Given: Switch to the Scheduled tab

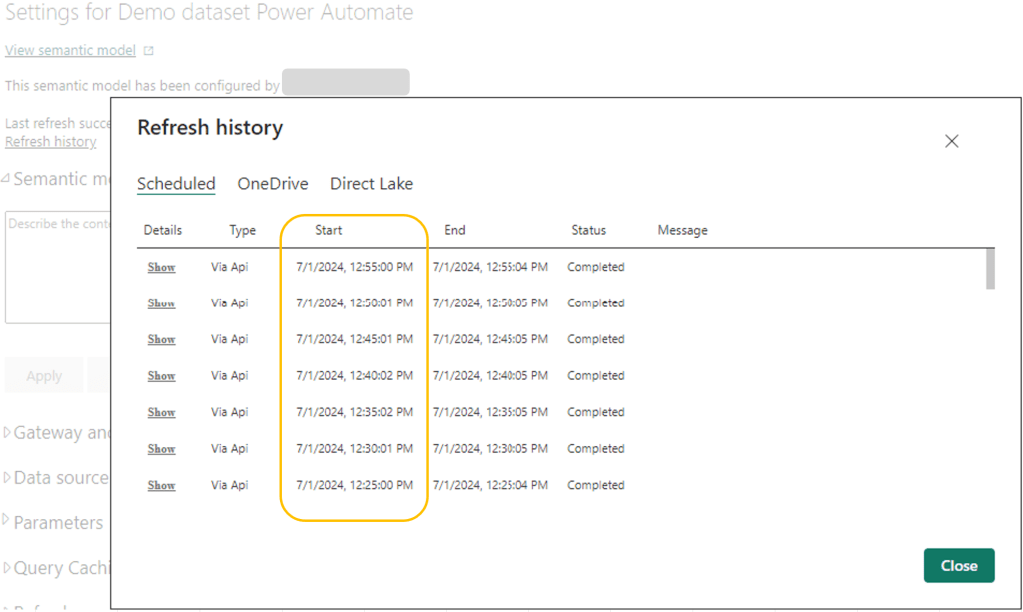Looking at the screenshot, I should pos(176,184).
